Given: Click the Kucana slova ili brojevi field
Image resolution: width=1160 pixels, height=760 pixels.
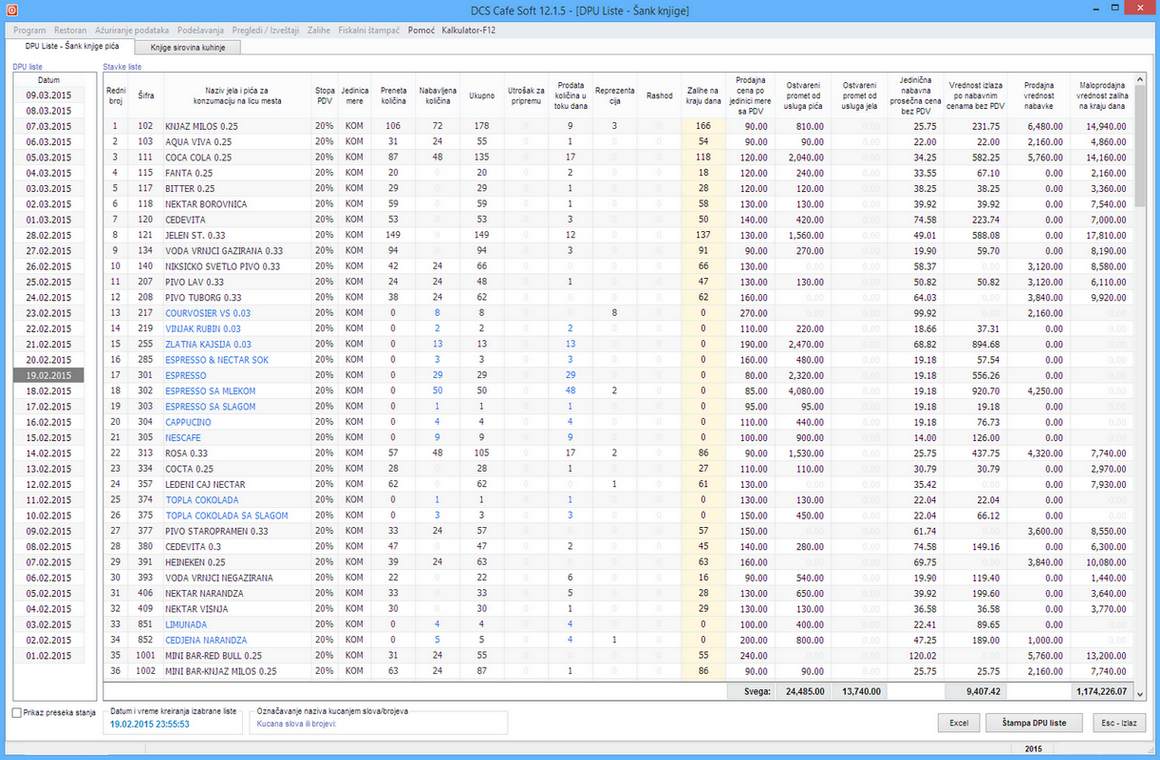Looking at the screenshot, I should click(380, 723).
